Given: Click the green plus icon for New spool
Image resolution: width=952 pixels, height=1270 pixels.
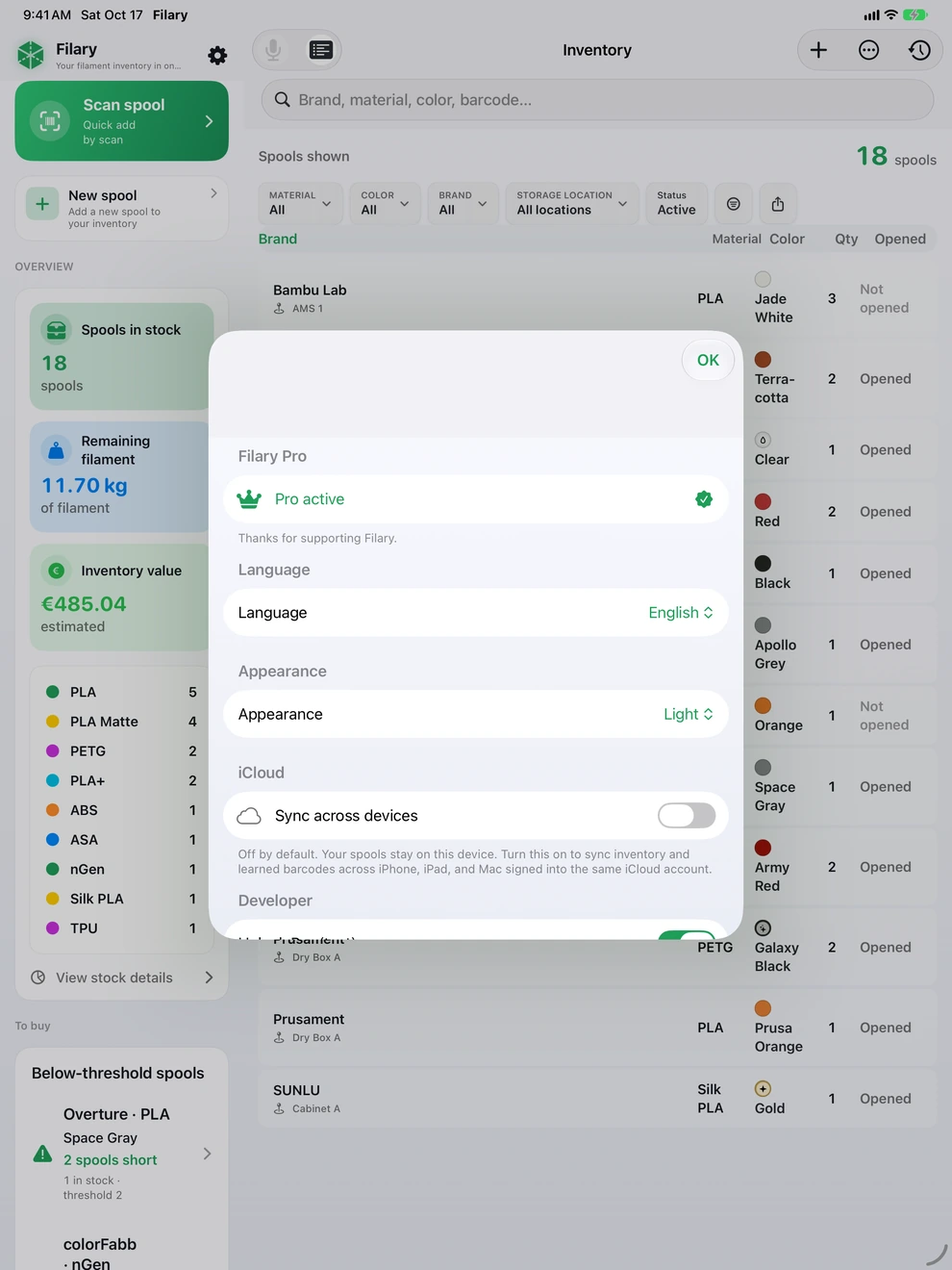Looking at the screenshot, I should click(42, 204).
